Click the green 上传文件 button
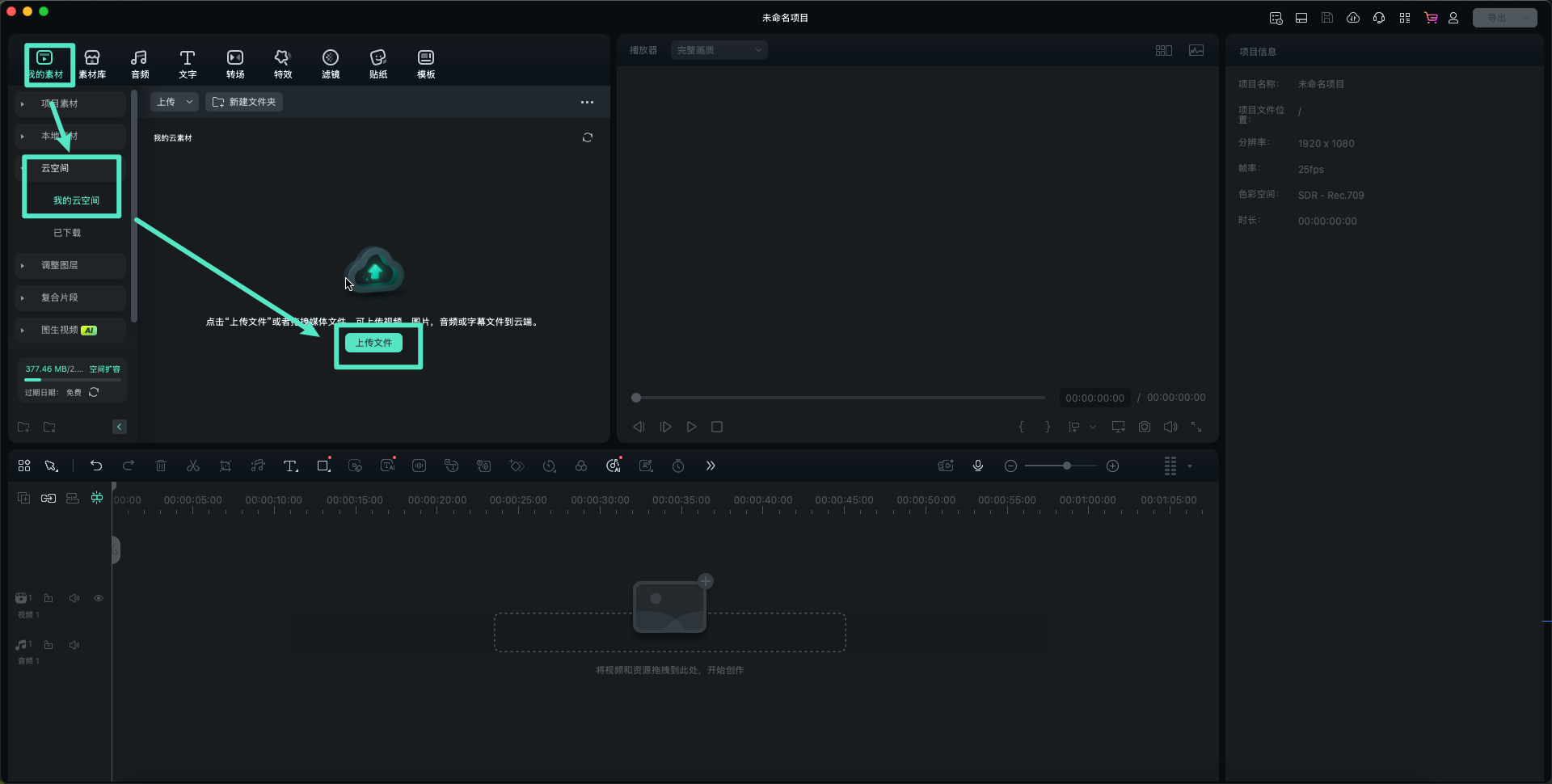 coord(373,343)
